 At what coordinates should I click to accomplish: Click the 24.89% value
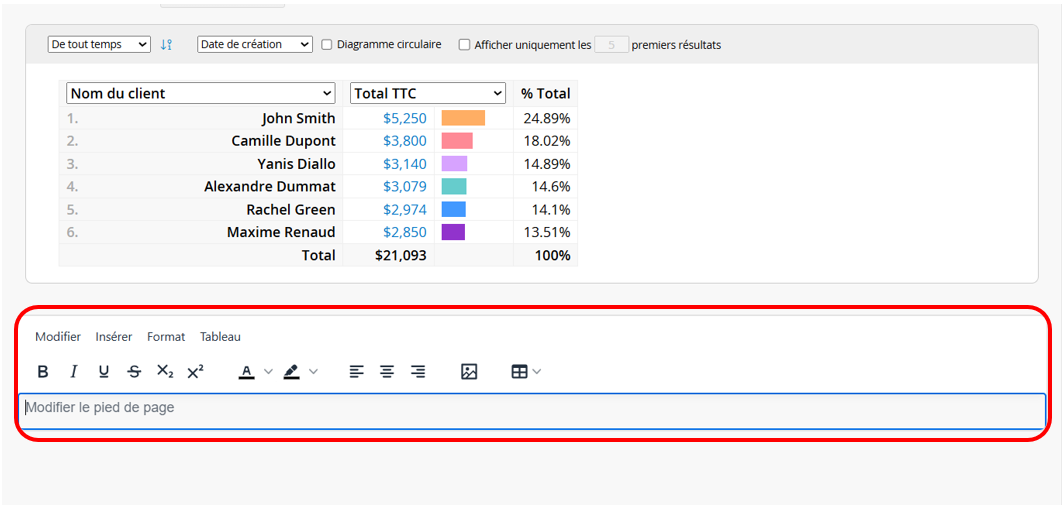click(546, 118)
